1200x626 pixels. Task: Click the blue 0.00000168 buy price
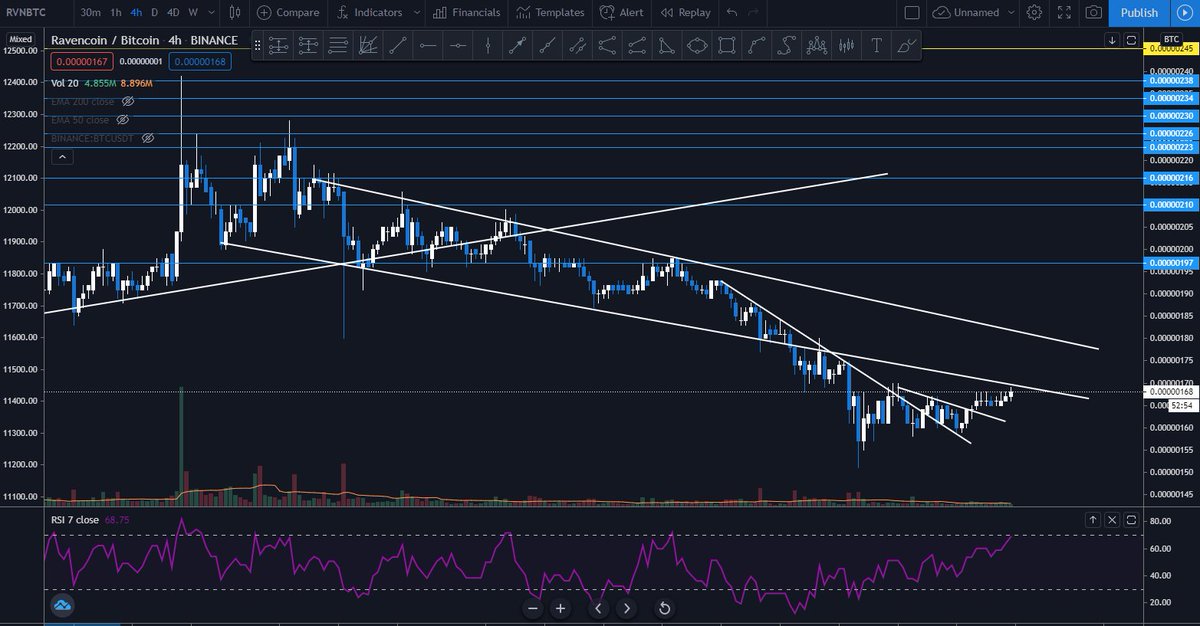200,61
